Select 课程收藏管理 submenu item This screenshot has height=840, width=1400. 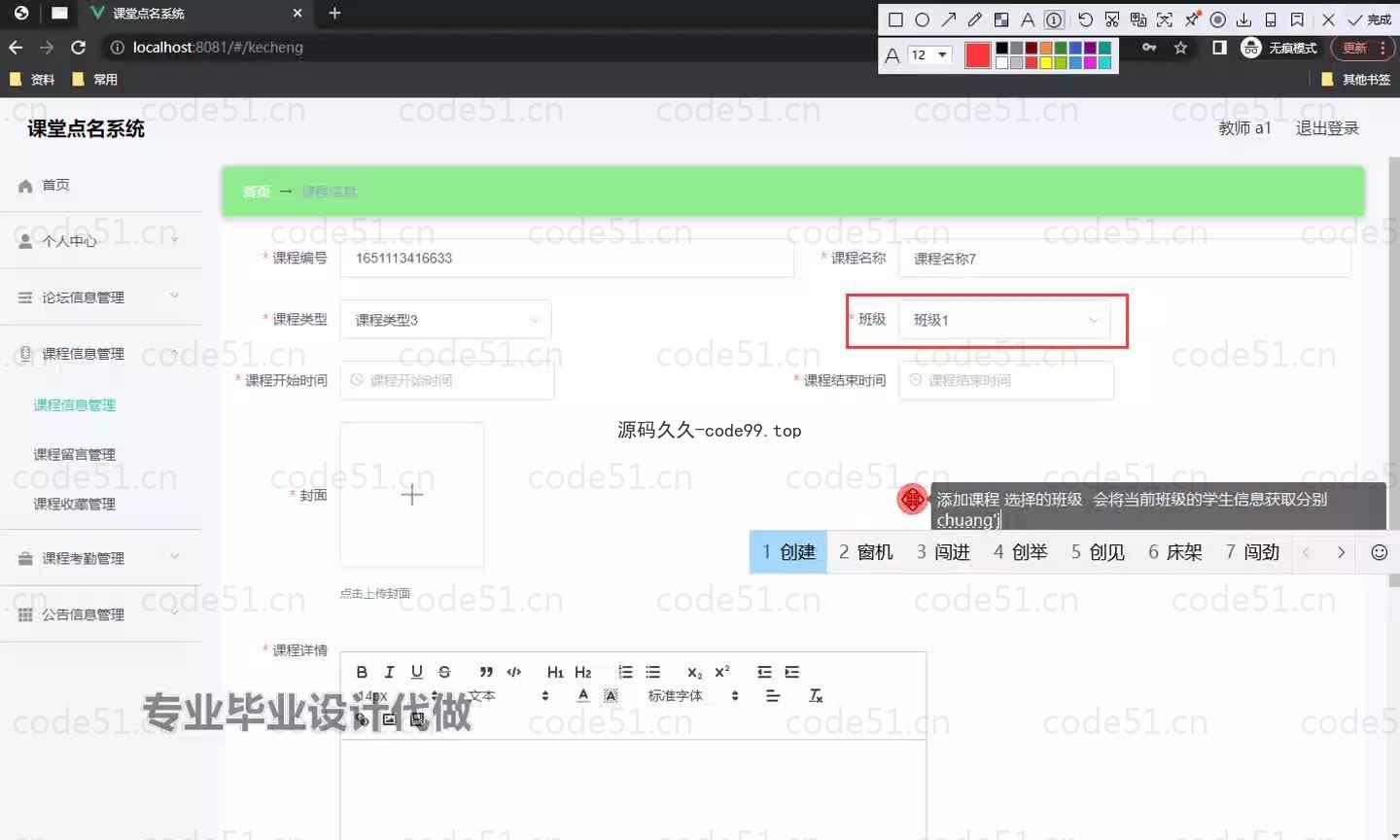coord(75,504)
